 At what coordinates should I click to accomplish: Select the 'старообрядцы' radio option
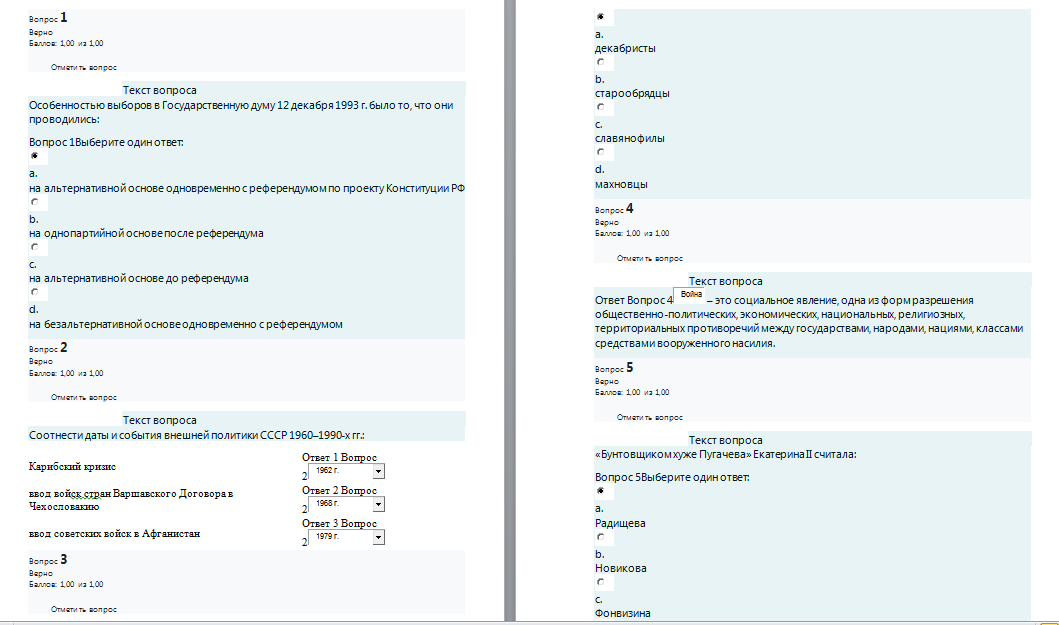(x=600, y=62)
